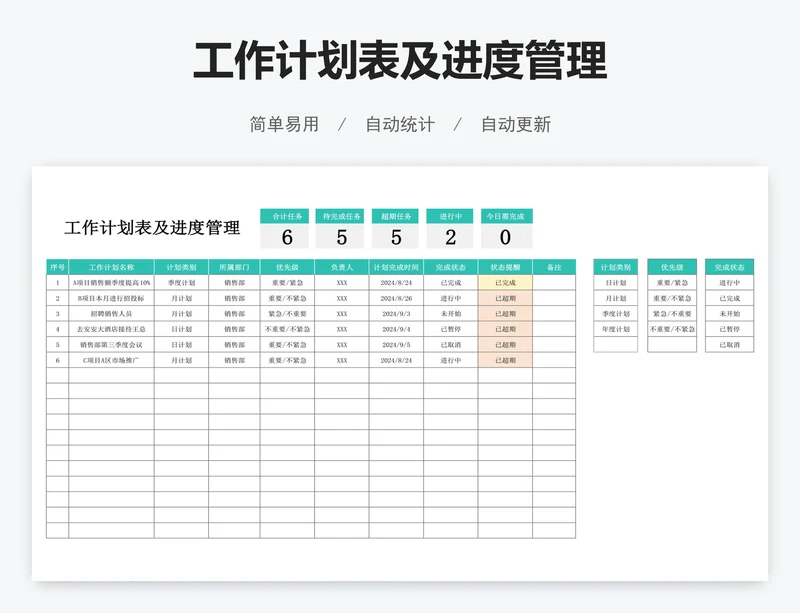Click the 序号 column header
This screenshot has height=613, width=800.
pyautogui.click(x=58, y=267)
